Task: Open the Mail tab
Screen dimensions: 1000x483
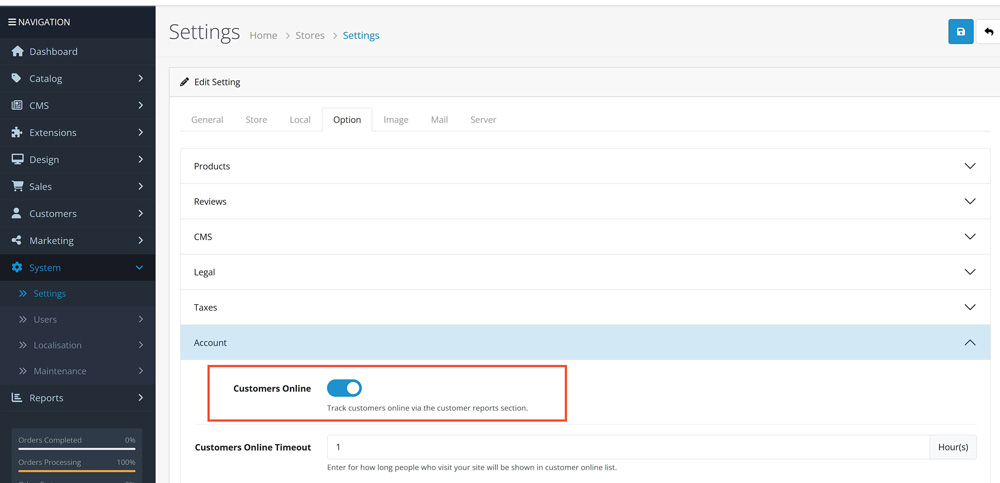Action: (x=439, y=120)
